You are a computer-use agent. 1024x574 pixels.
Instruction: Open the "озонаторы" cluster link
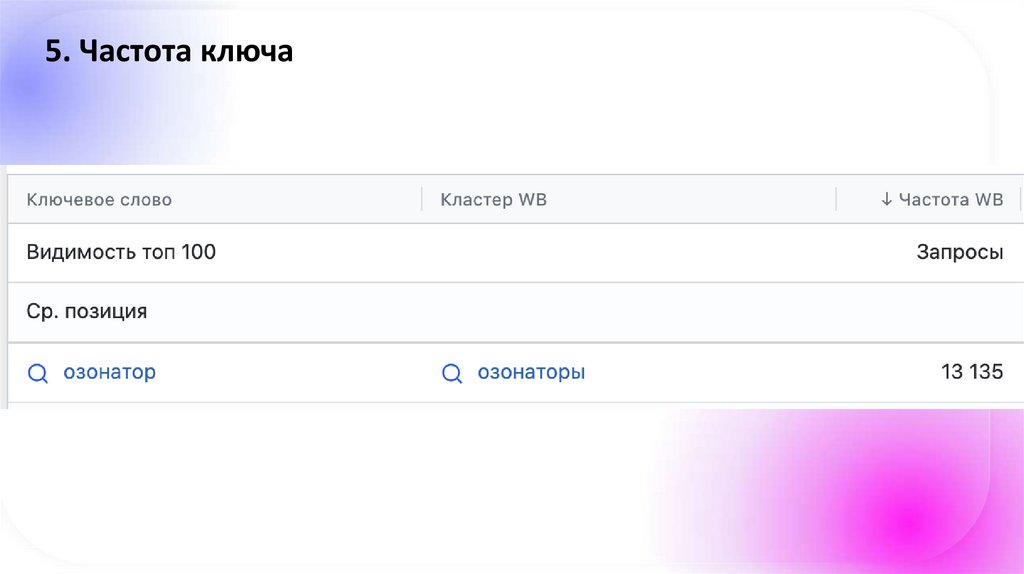531,373
